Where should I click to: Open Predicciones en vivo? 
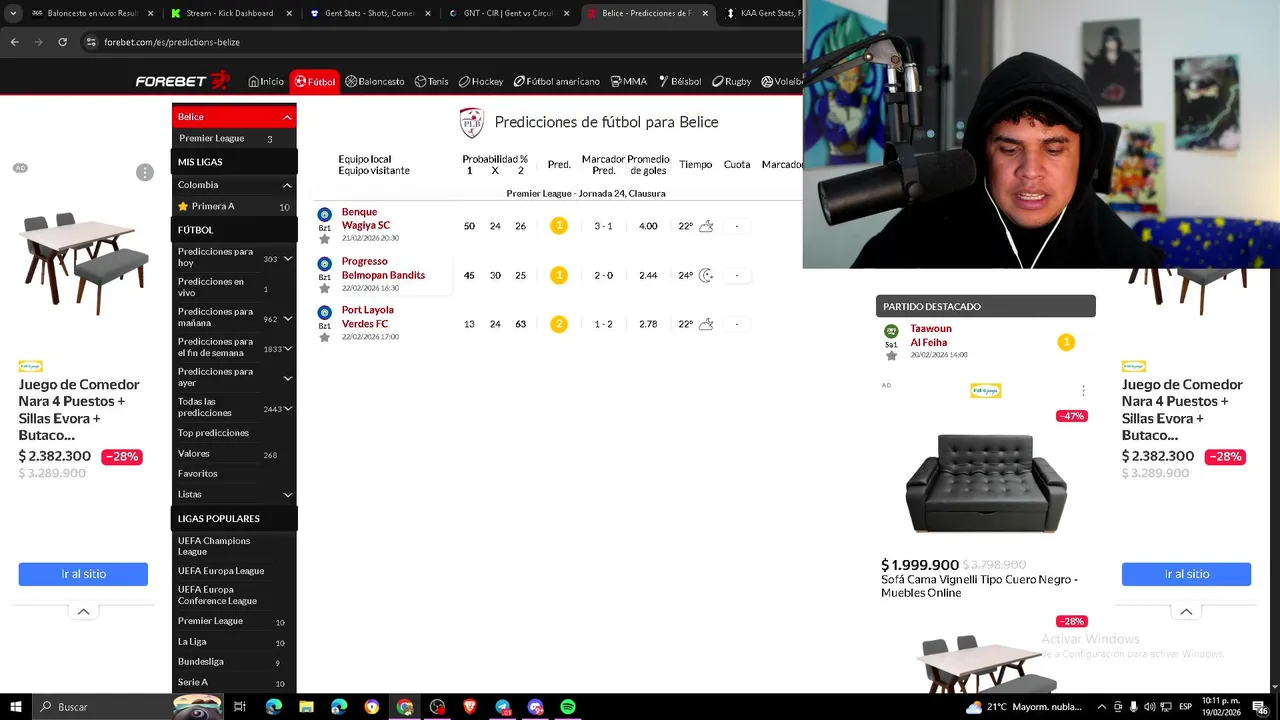click(x=211, y=287)
